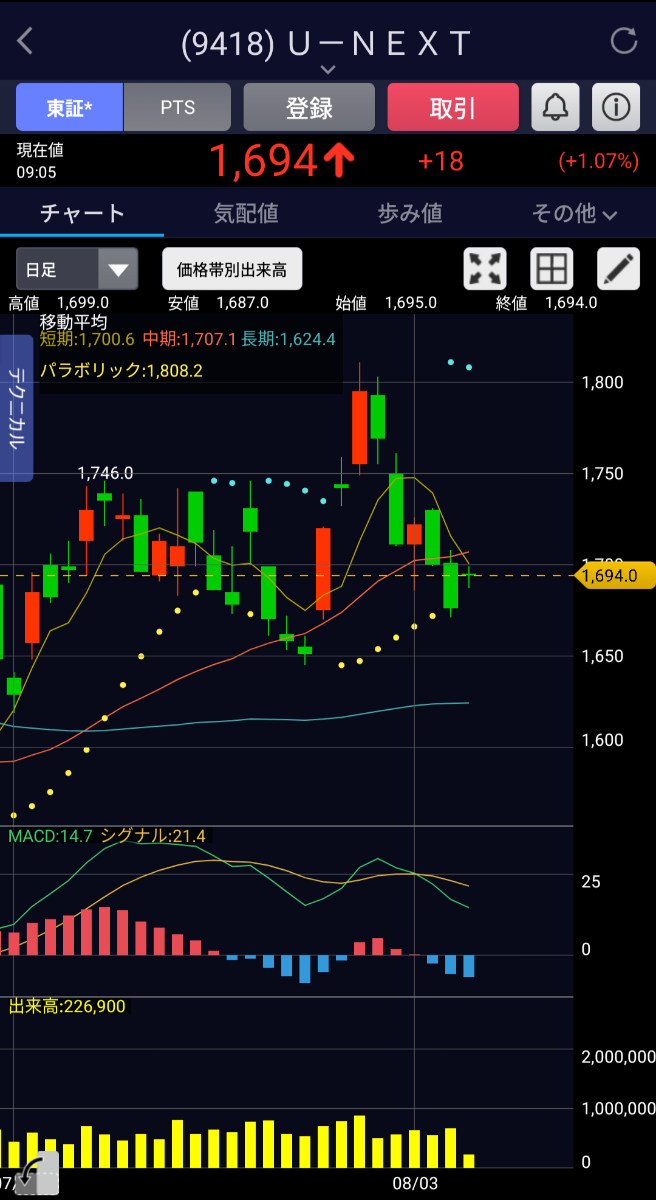This screenshot has height=1200, width=656.
Task: Switch to the PTS market
Action: 178,107
